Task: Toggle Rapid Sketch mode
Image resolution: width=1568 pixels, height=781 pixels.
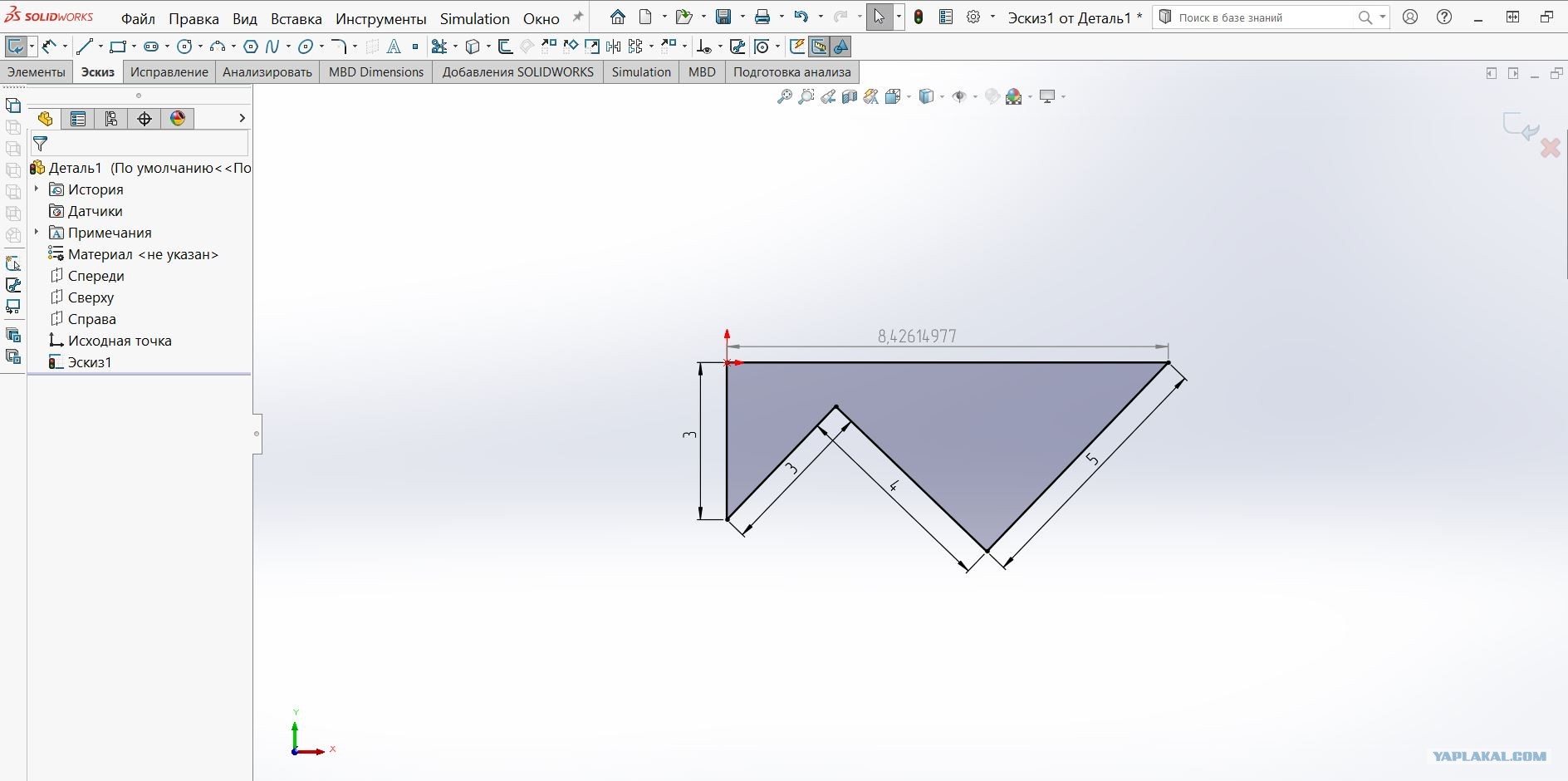Action: click(x=797, y=47)
